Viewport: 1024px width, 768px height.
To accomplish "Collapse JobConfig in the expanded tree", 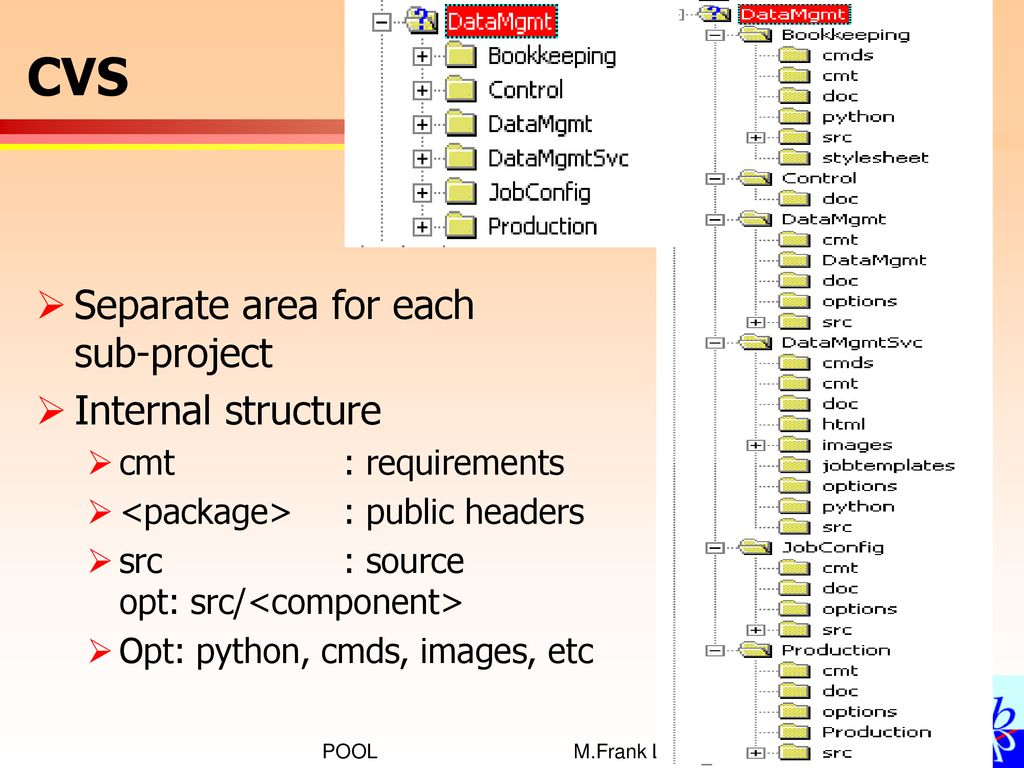I will point(716,548).
